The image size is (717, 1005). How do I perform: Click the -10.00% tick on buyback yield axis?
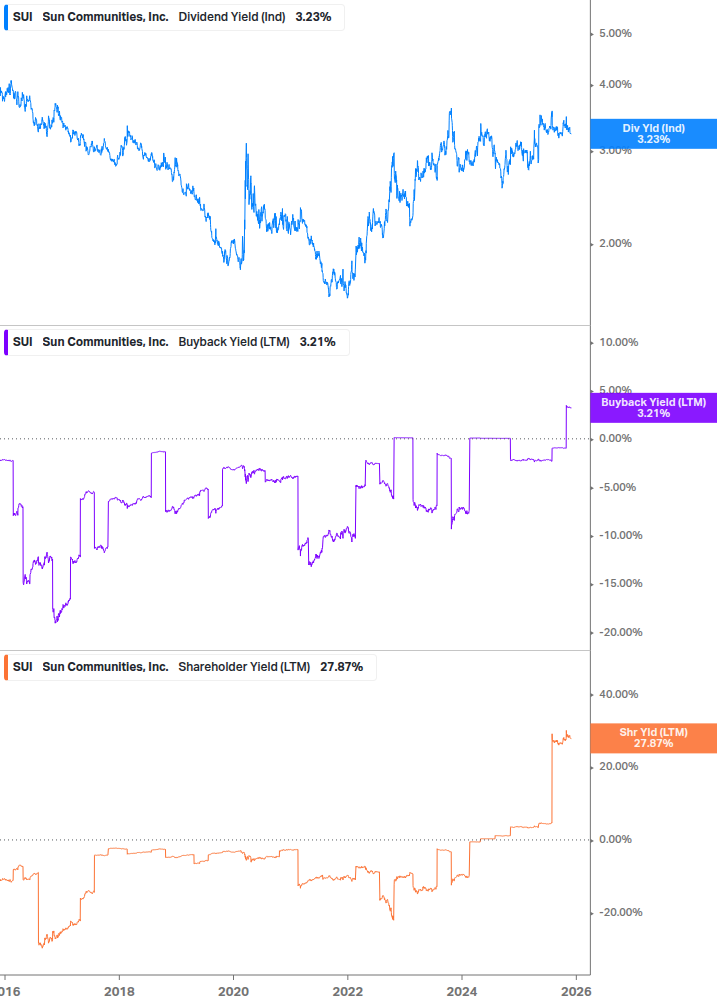pyautogui.click(x=620, y=535)
